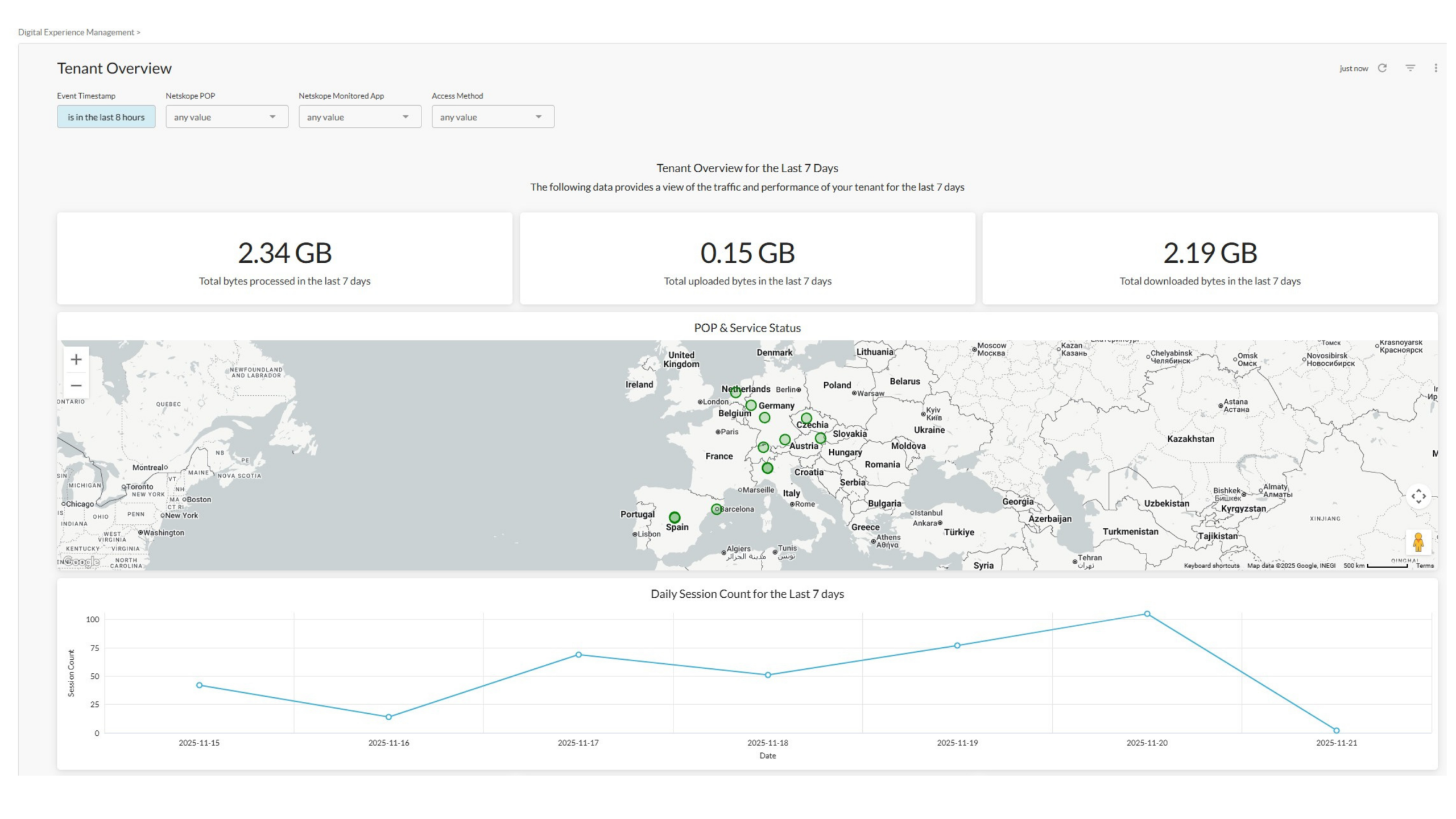Expand the Netskope Monitored App dropdown
Viewport: 1456px width, 819px height.
pos(359,117)
